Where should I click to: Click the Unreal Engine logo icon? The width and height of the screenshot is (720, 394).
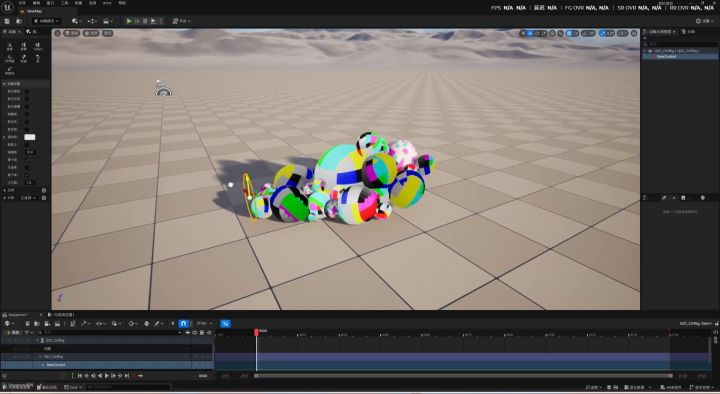(7, 7)
